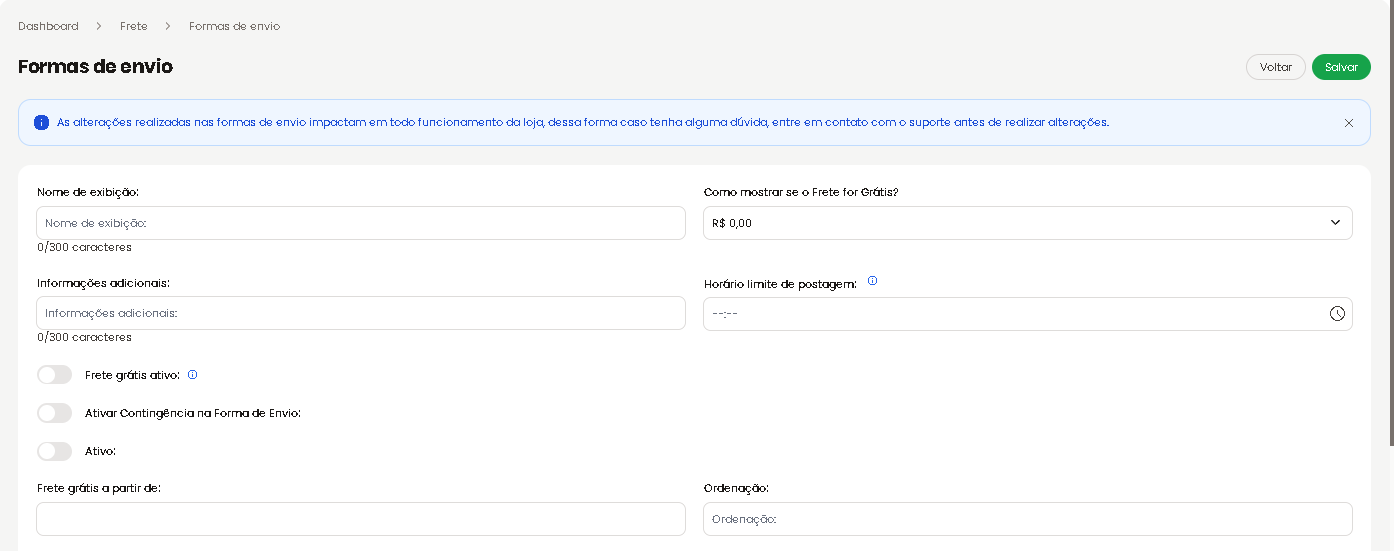Switch on the Ativo toggle
This screenshot has width=1394, height=551.
(x=54, y=451)
